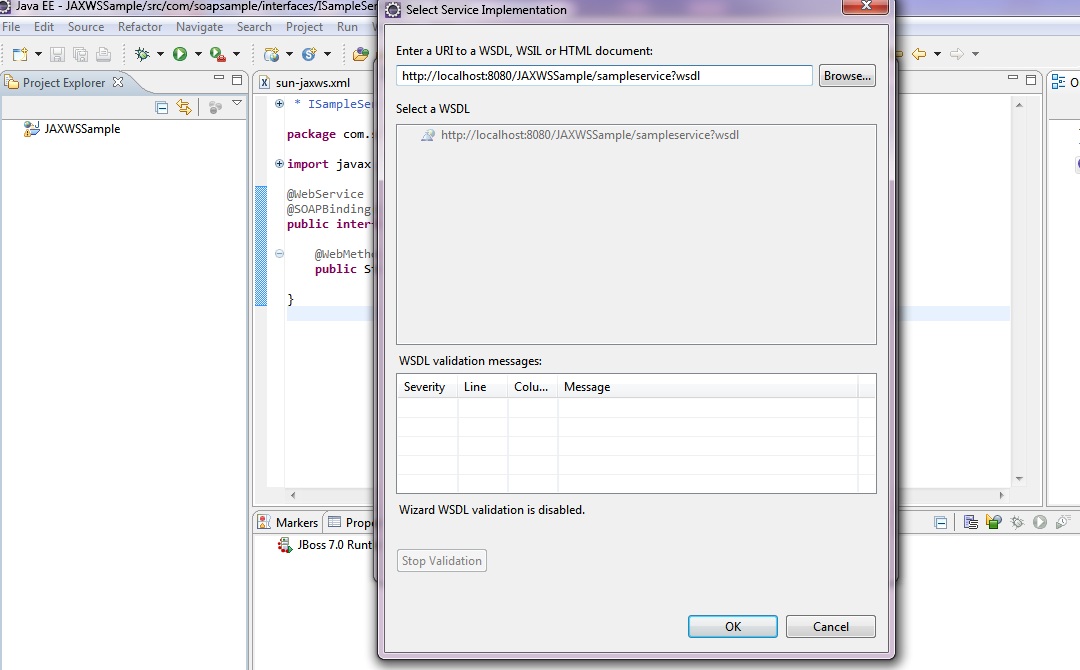
Task: Click the WSDL URI input field
Action: [604, 76]
